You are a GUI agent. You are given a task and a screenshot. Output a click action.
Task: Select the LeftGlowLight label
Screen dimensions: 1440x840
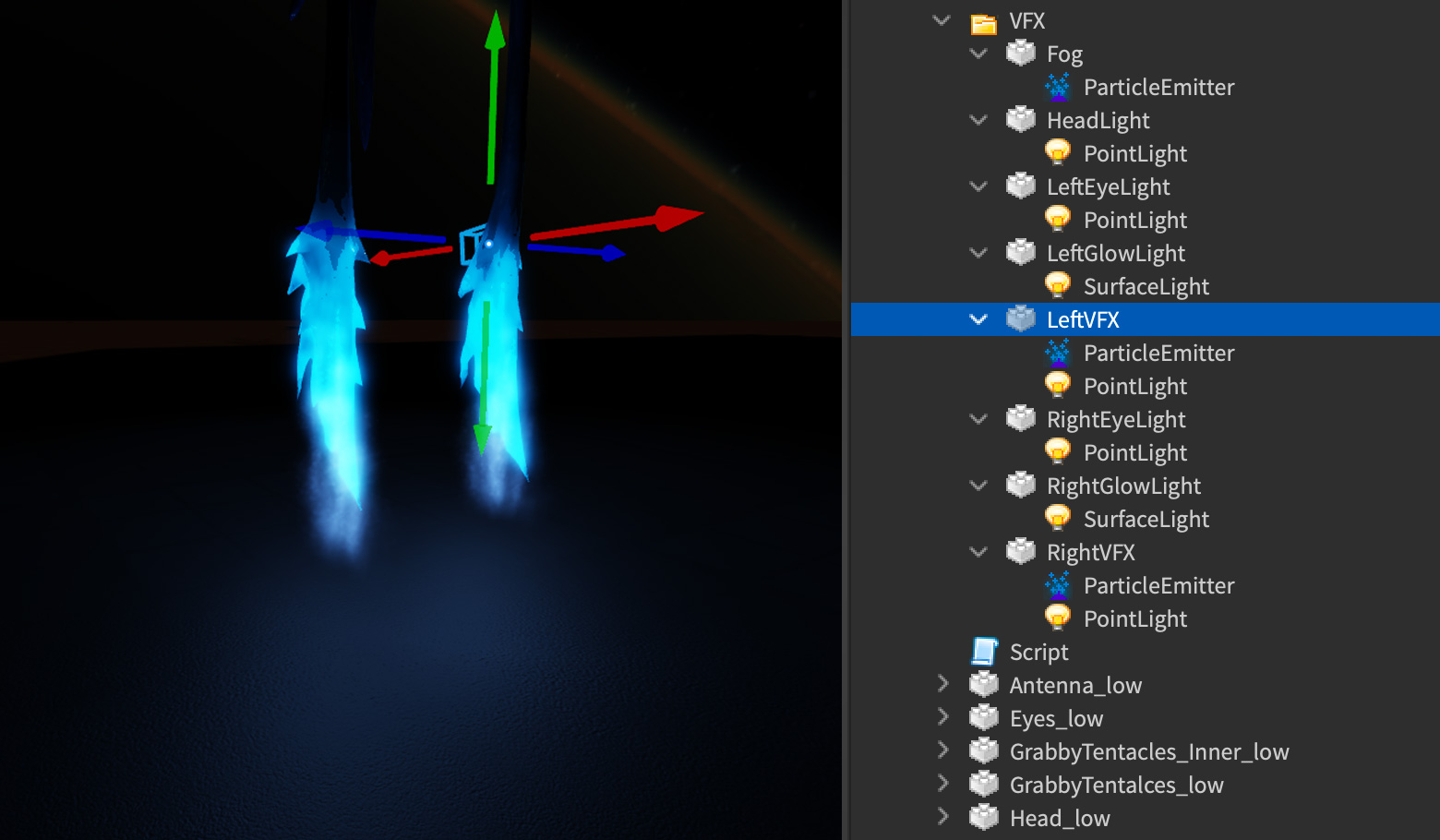[x=1116, y=254]
